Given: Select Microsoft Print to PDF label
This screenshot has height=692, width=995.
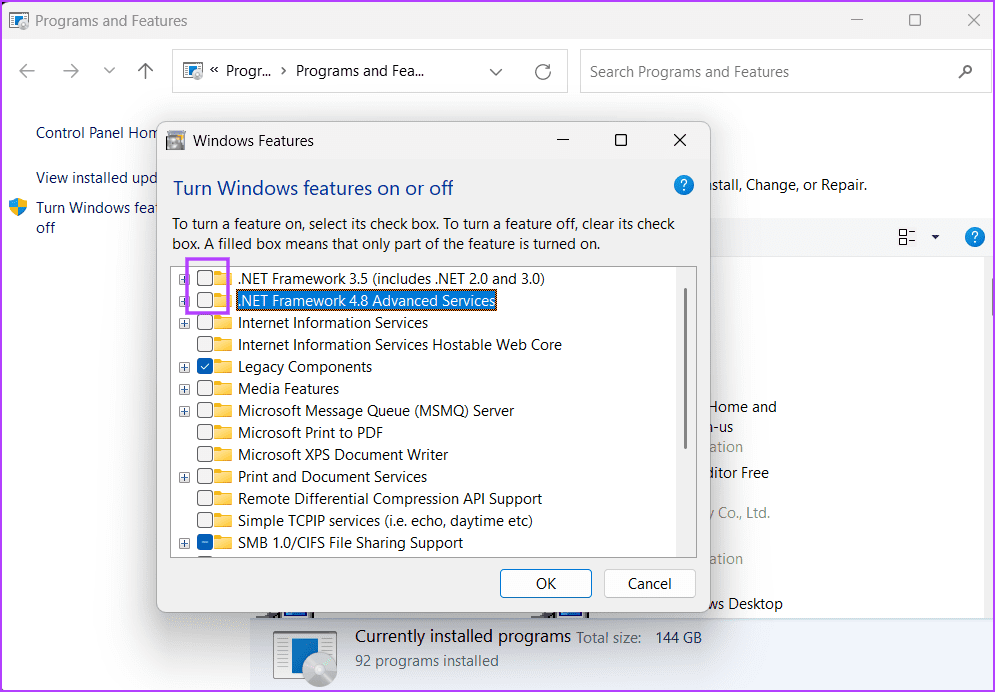Looking at the screenshot, I should tap(310, 433).
